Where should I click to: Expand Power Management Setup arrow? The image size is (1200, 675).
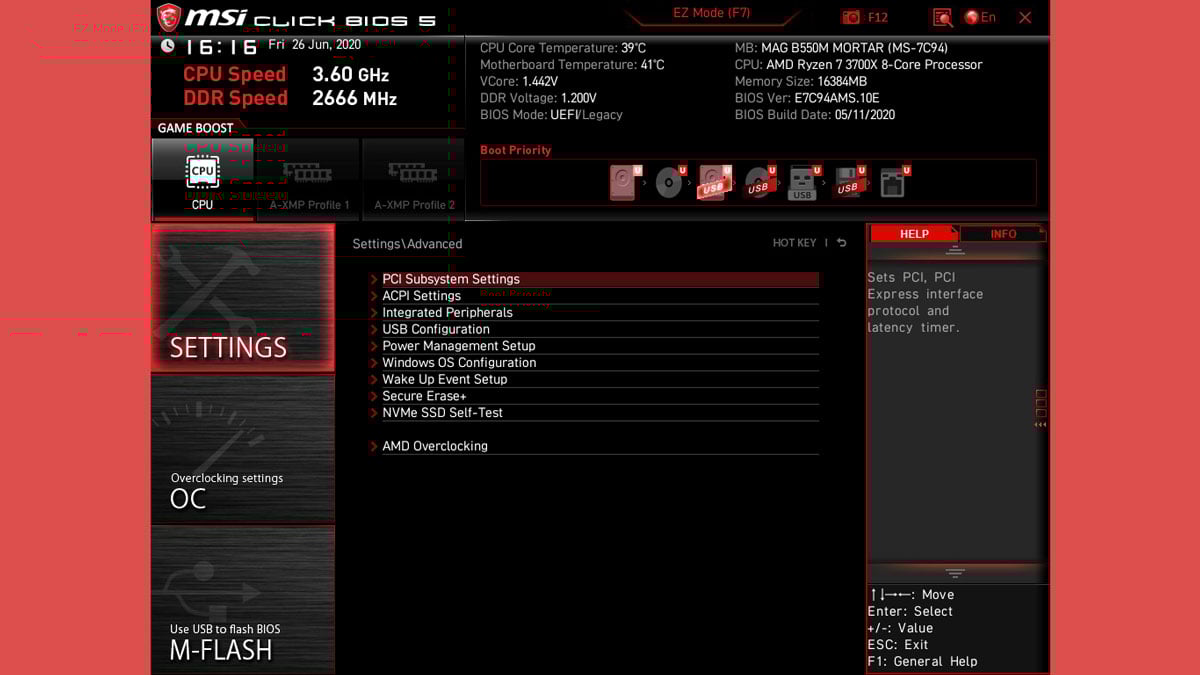coord(374,346)
